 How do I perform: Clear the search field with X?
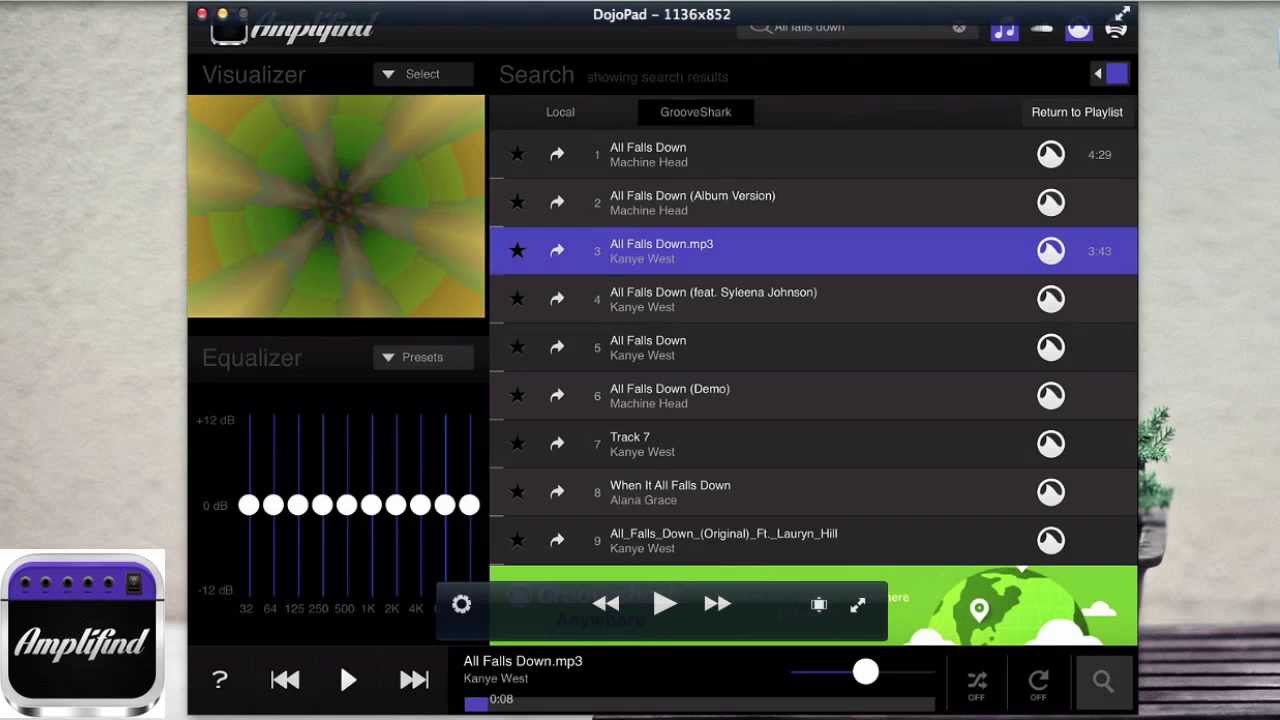pyautogui.click(x=959, y=28)
